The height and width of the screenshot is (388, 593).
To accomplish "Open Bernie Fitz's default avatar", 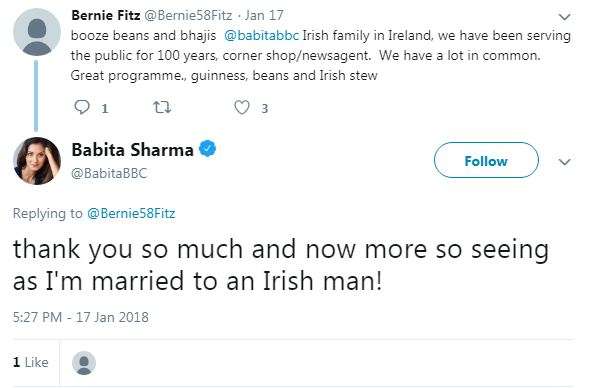I will click(x=37, y=32).
